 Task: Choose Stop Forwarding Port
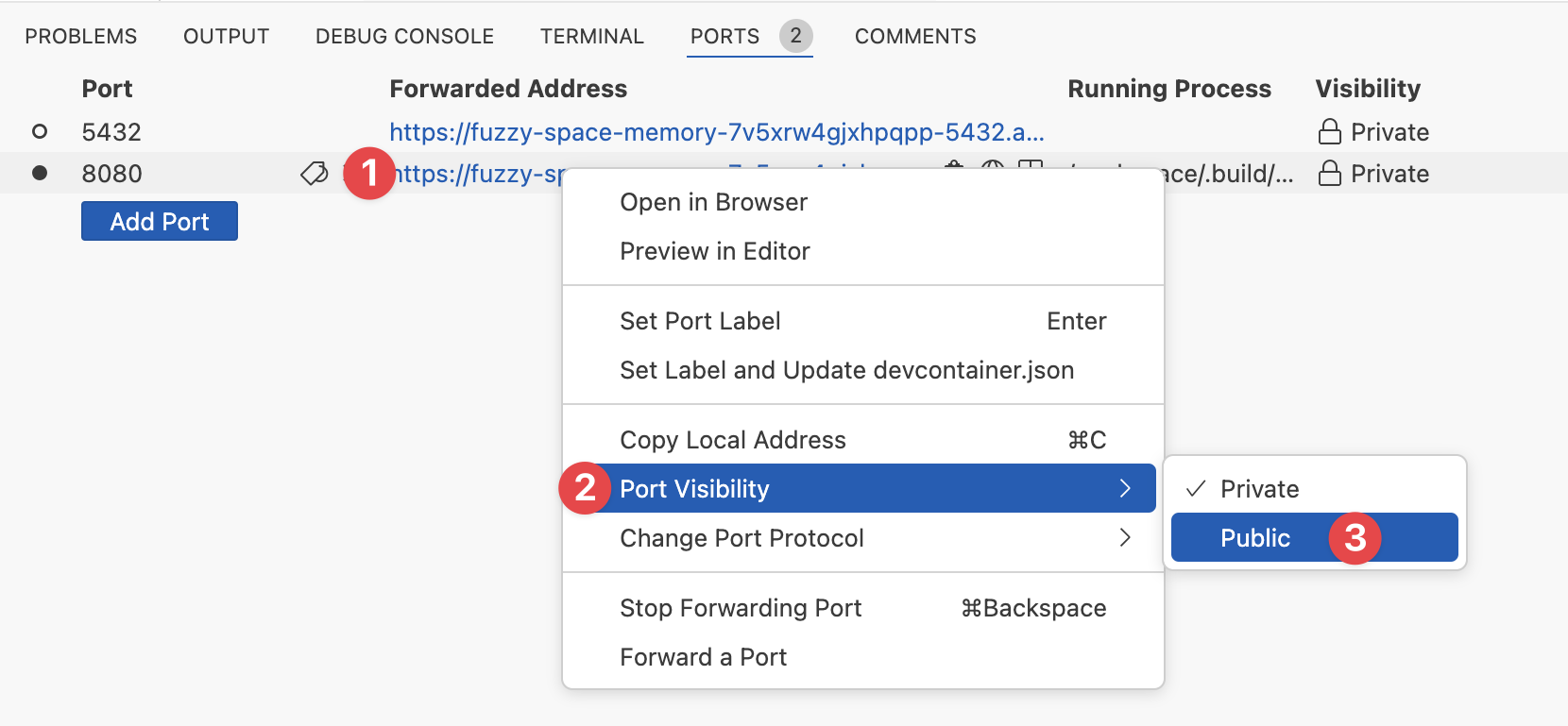point(741,608)
